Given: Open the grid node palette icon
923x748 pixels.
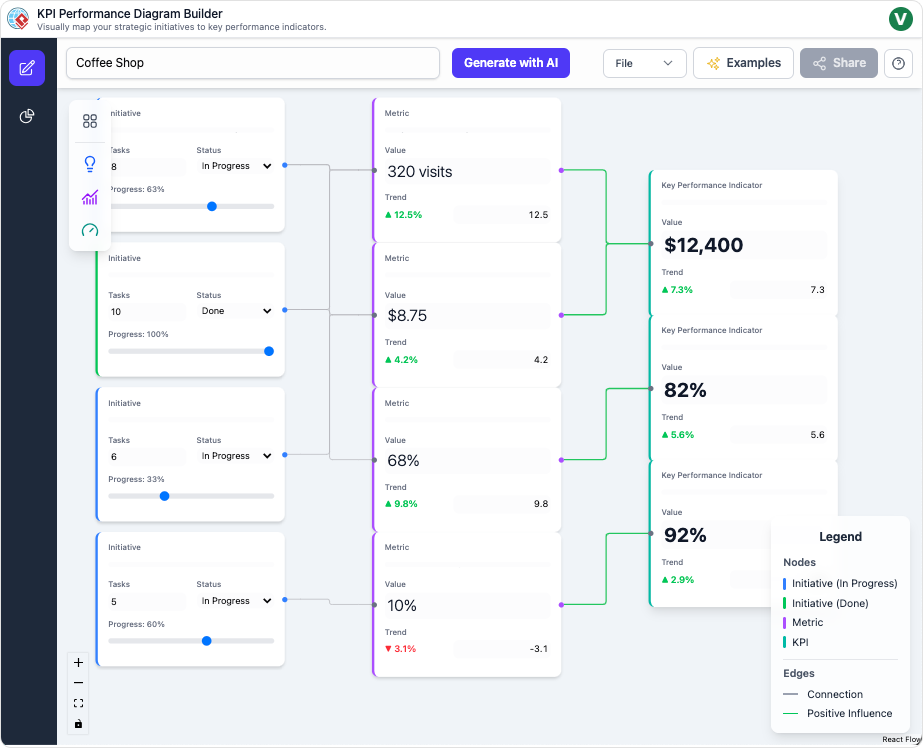Looking at the screenshot, I should (x=89, y=121).
